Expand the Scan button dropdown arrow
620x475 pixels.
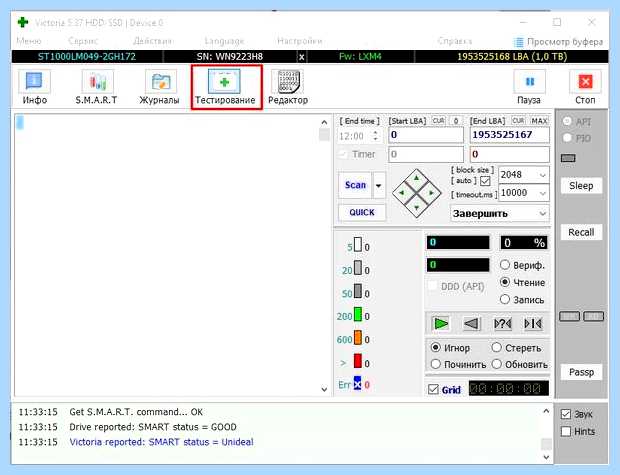pos(378,185)
